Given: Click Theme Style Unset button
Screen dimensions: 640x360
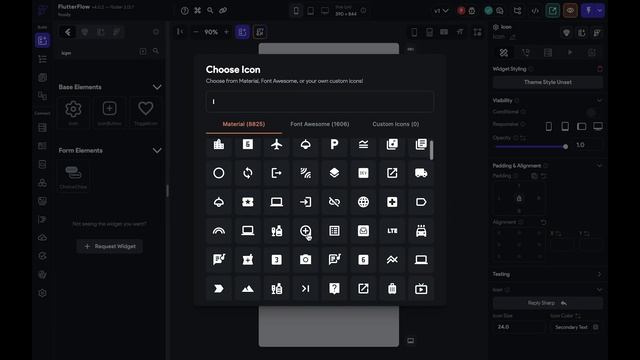Looking at the screenshot, I should click(x=548, y=82).
